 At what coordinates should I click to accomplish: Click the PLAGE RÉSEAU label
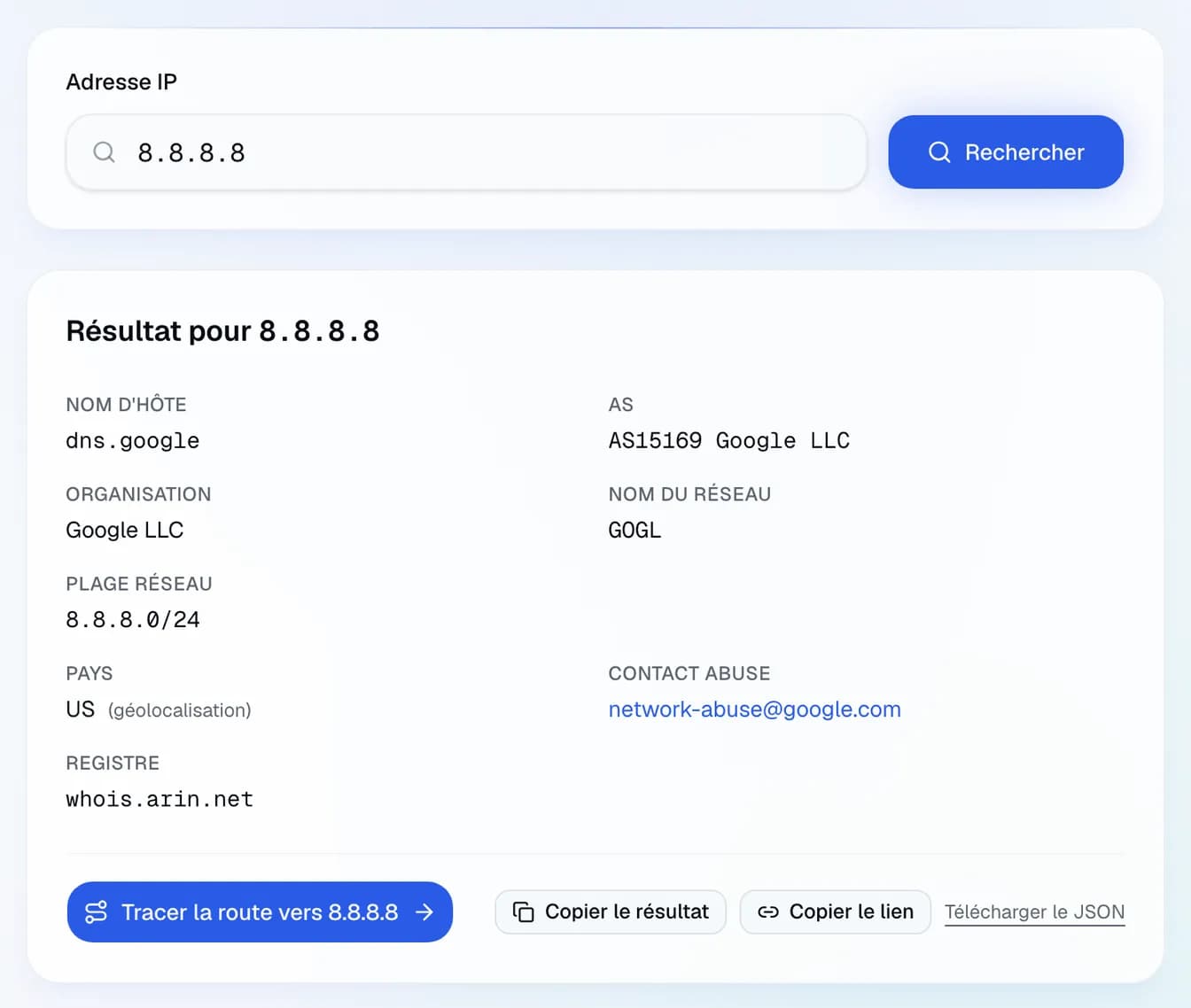(x=139, y=584)
